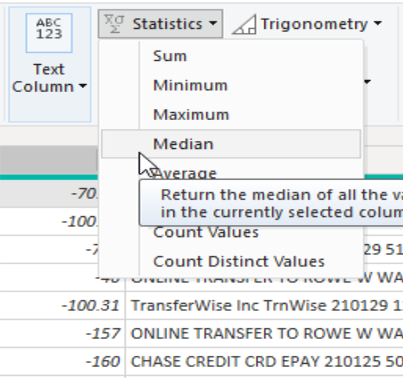Click the Trigonometry triangle icon
This screenshot has height=378, width=403.
coord(244,25)
